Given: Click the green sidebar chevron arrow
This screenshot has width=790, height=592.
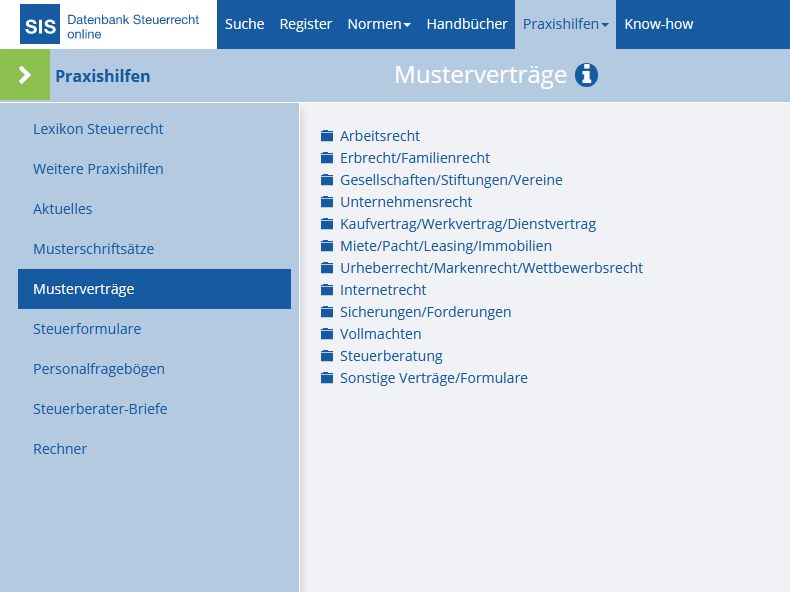Looking at the screenshot, I should (25, 75).
